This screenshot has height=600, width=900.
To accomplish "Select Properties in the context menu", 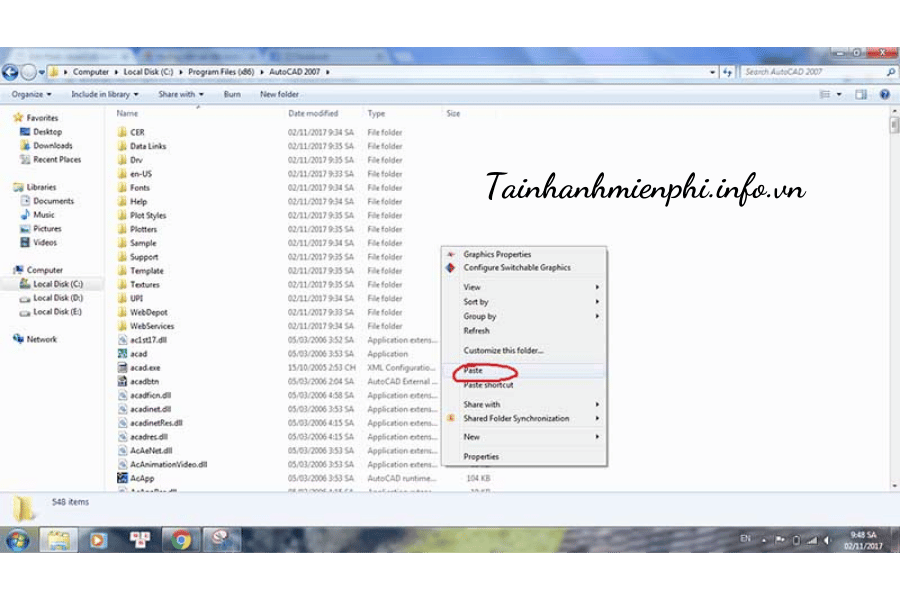I will [481, 457].
